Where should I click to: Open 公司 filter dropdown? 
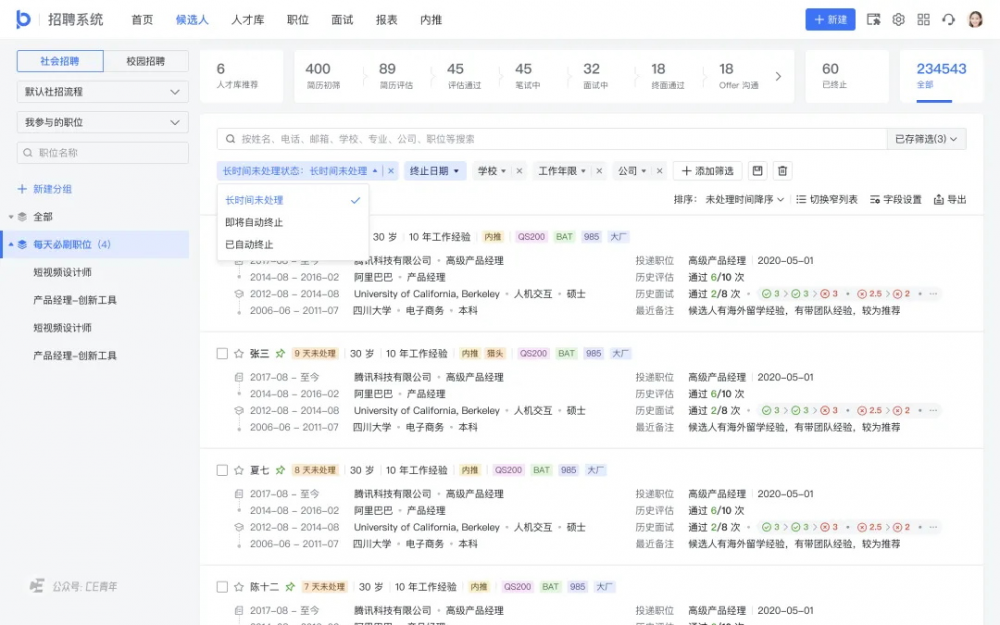[632, 171]
